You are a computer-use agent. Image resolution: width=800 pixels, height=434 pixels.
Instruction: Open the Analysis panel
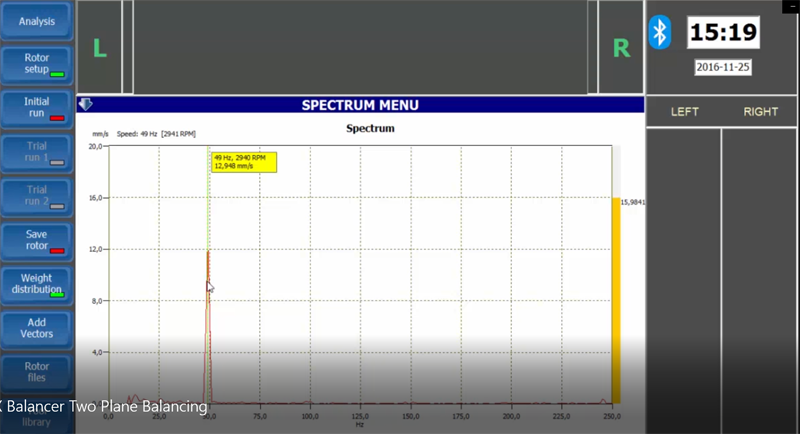[36, 21]
